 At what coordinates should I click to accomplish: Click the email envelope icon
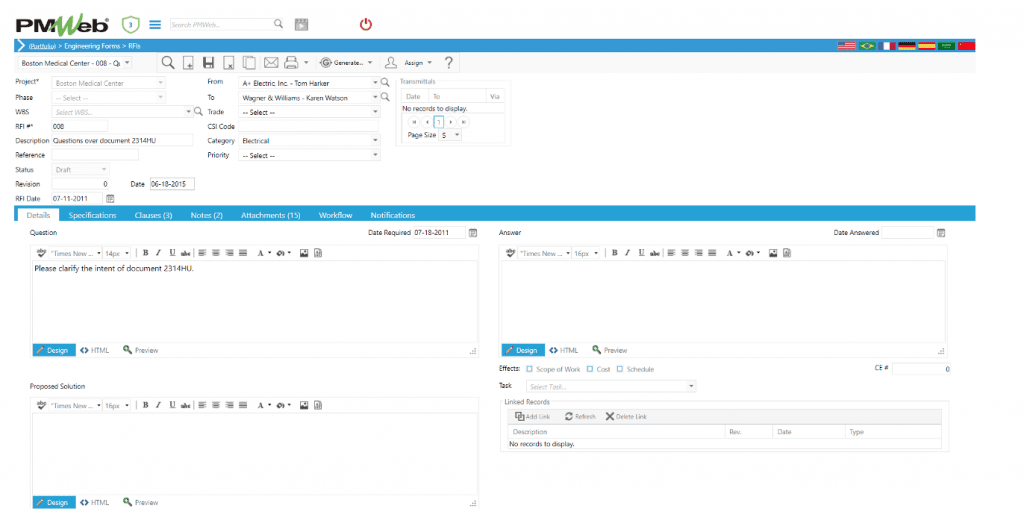coord(271,63)
